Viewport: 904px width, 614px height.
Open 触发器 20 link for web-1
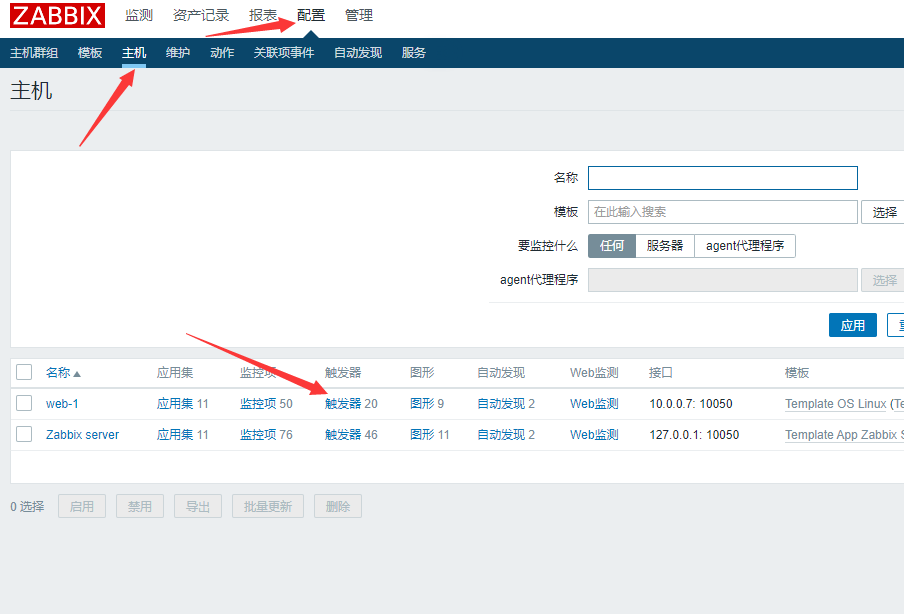[343, 404]
